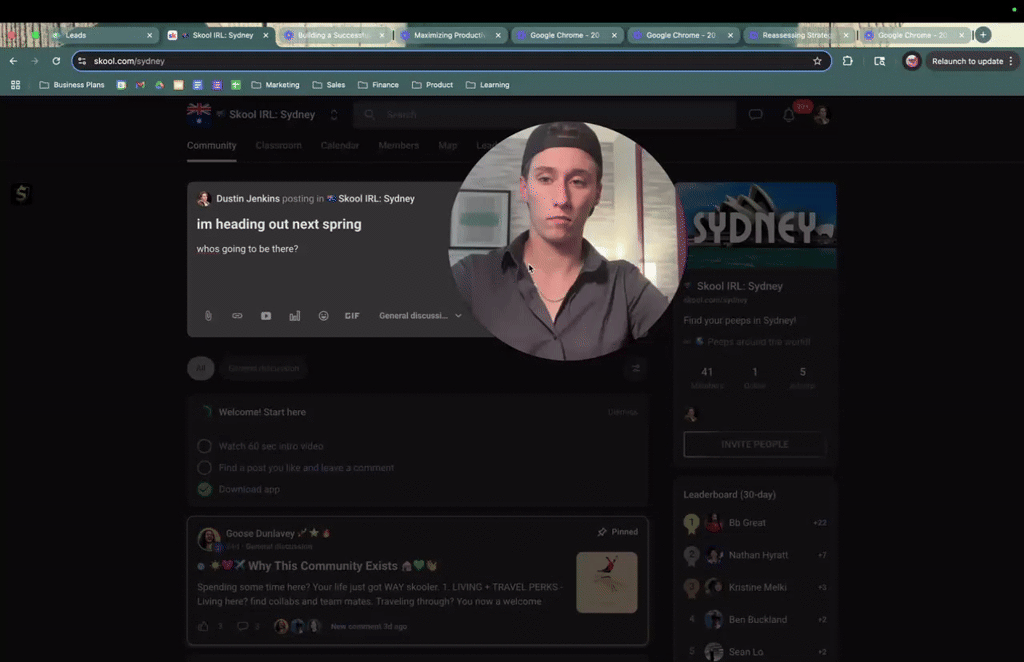Screen dimensions: 1024x662
Task: Open Bb Great on the leaderboard
Action: (x=746, y=523)
